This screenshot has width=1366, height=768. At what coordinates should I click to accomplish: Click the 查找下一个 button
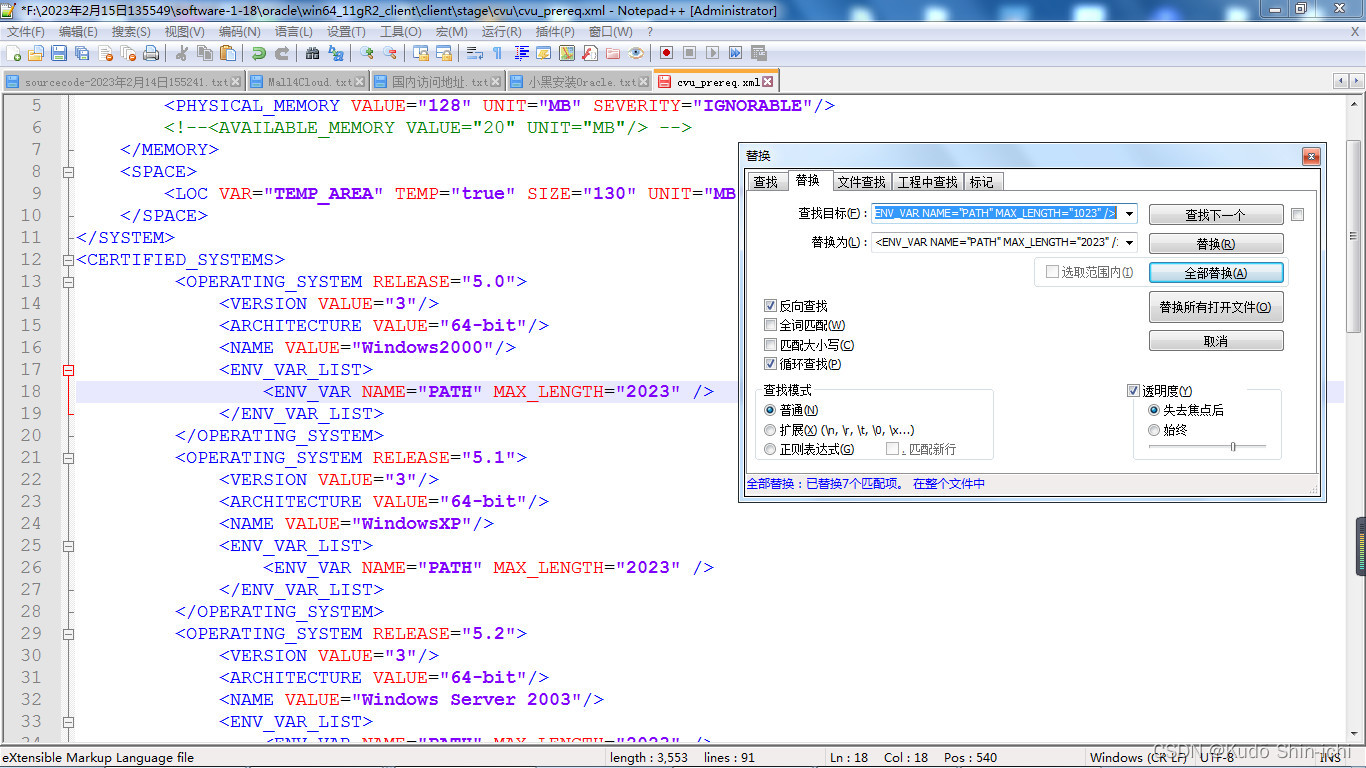click(x=1216, y=215)
